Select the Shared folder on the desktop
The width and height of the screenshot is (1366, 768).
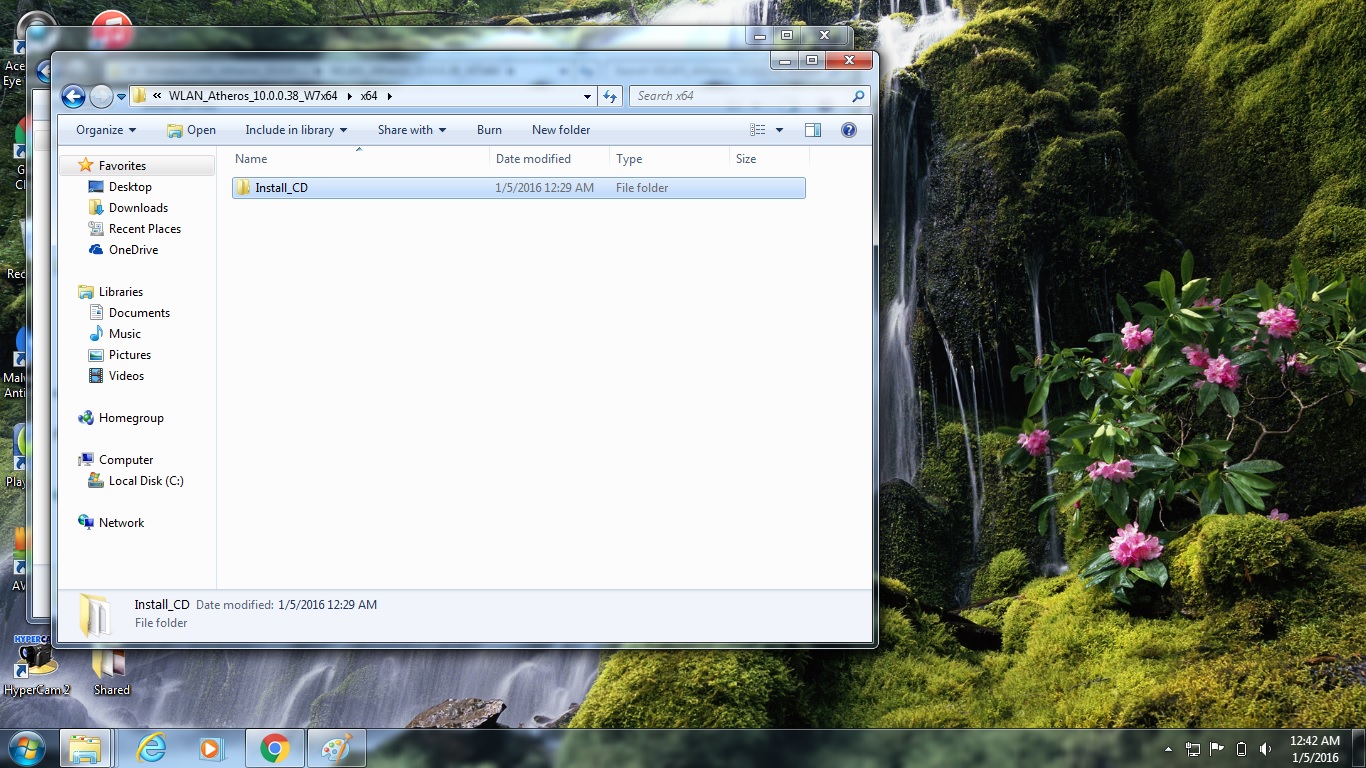click(x=111, y=673)
